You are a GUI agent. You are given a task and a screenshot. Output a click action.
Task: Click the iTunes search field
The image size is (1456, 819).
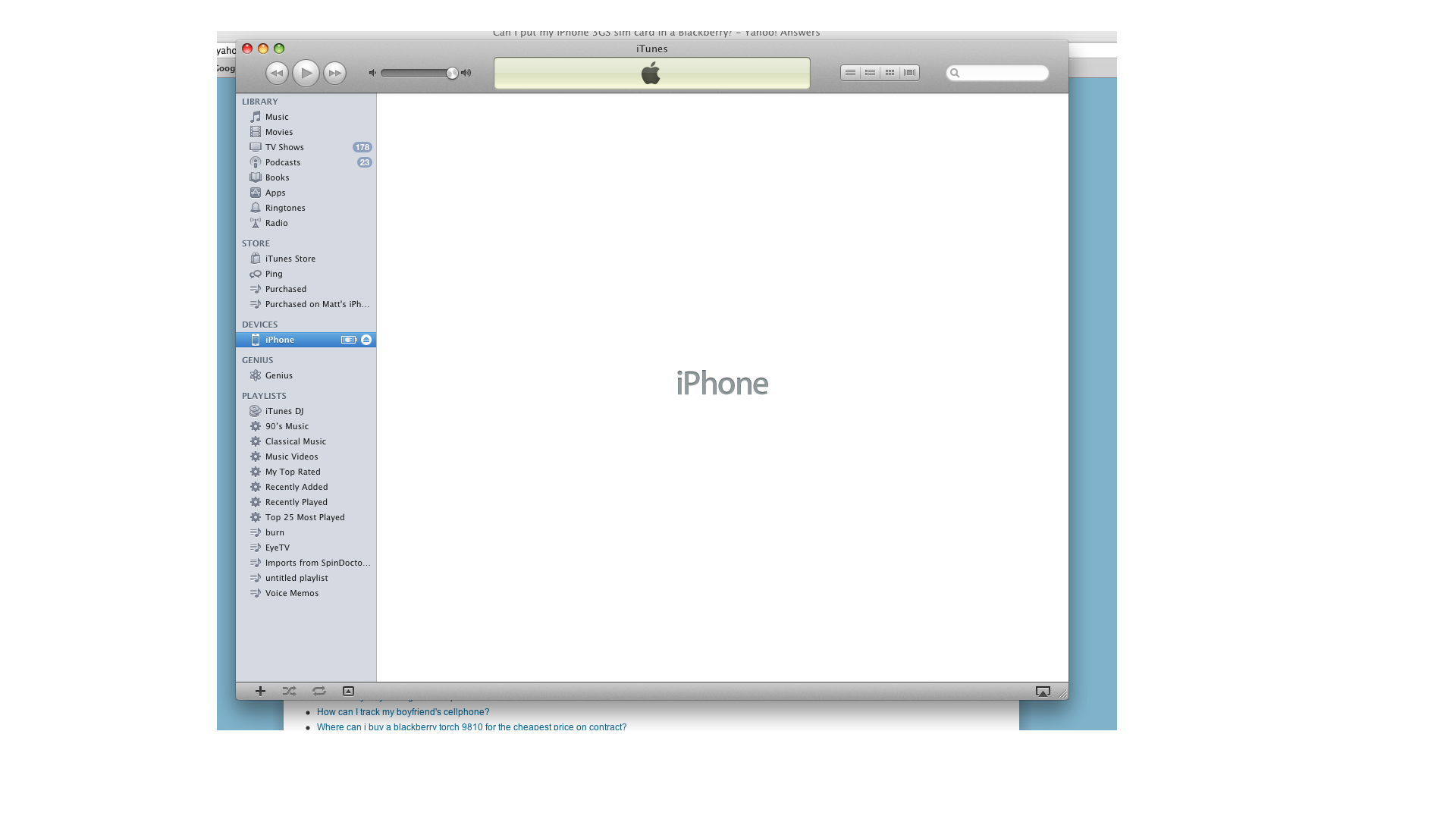pyautogui.click(x=997, y=73)
